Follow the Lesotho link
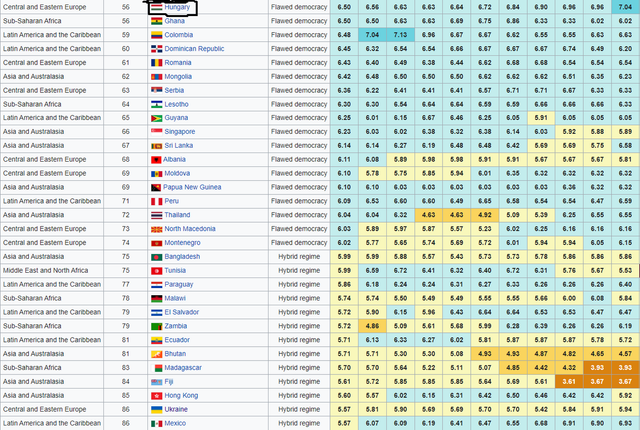Image resolution: width=640 pixels, height=430 pixels. pos(176,104)
